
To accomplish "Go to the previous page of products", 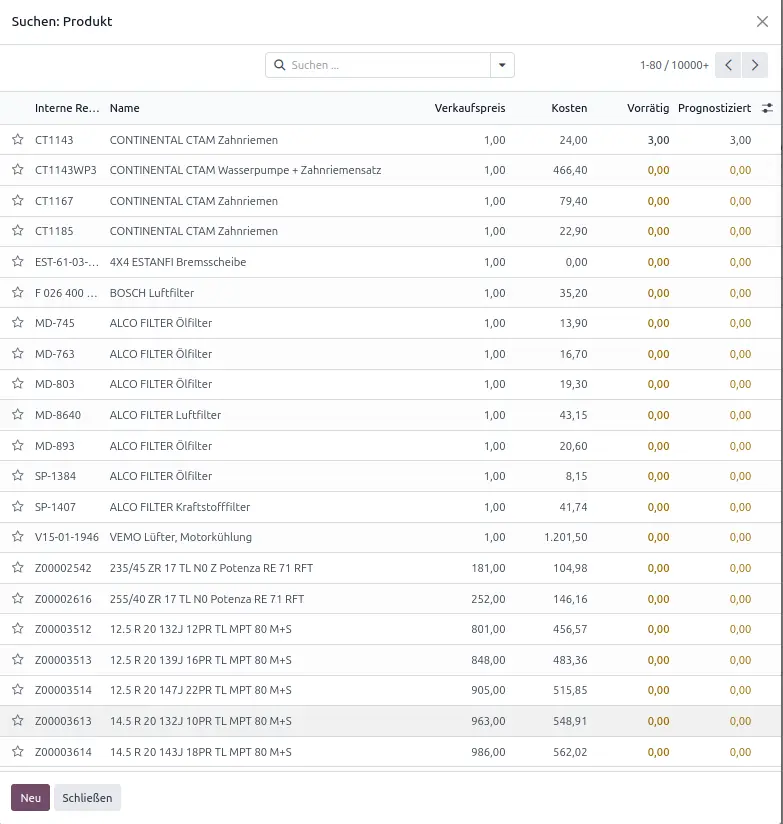I will pos(729,65).
